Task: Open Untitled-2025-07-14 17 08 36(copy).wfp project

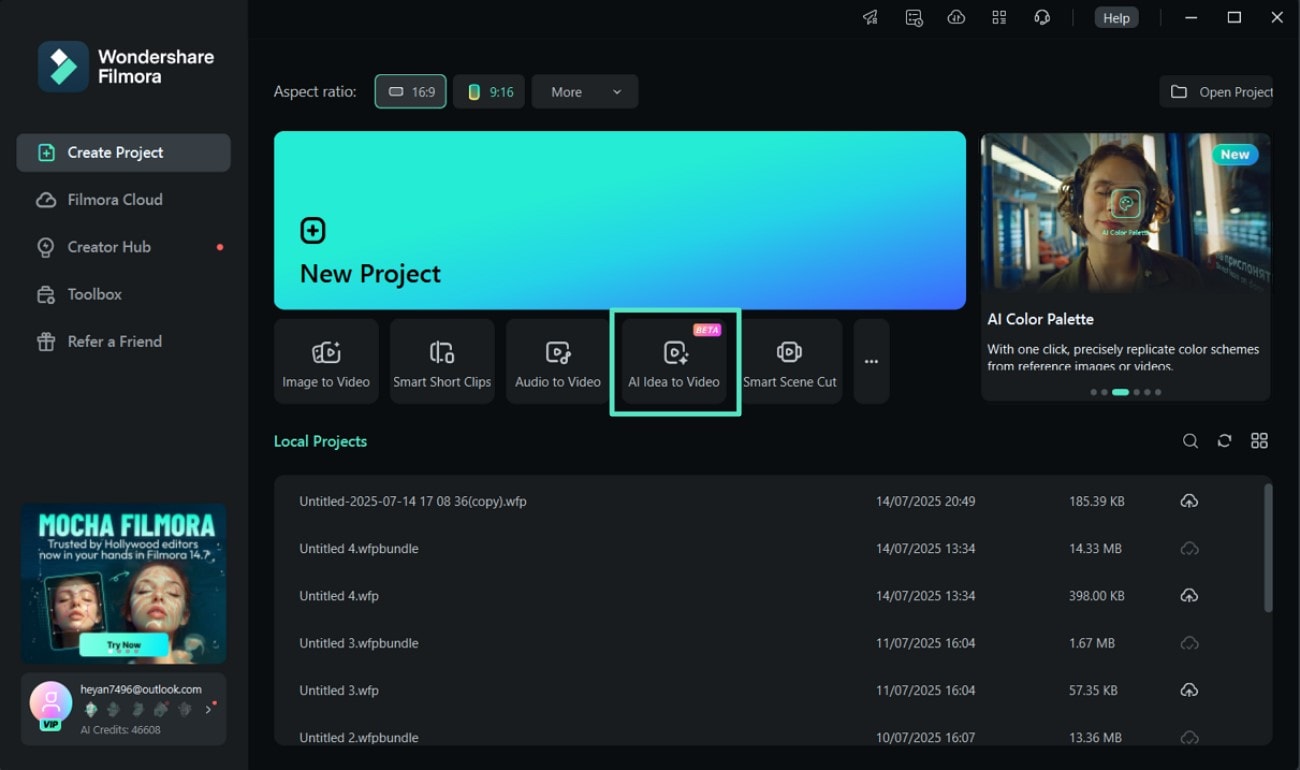Action: tap(768, 501)
